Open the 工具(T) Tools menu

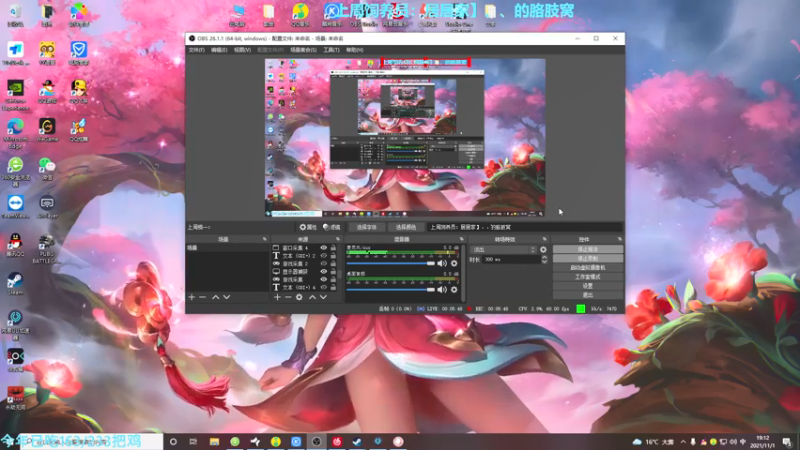point(331,50)
